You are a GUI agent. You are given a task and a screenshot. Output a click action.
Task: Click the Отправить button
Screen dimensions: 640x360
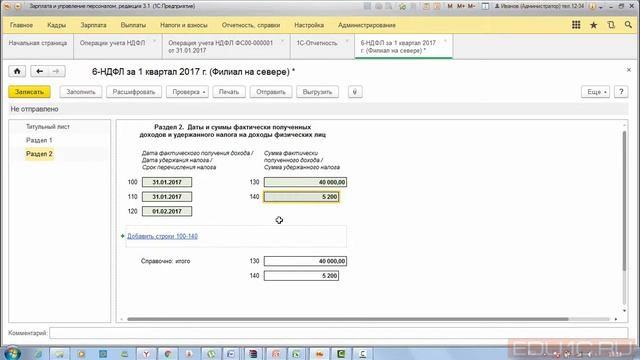pos(271,92)
